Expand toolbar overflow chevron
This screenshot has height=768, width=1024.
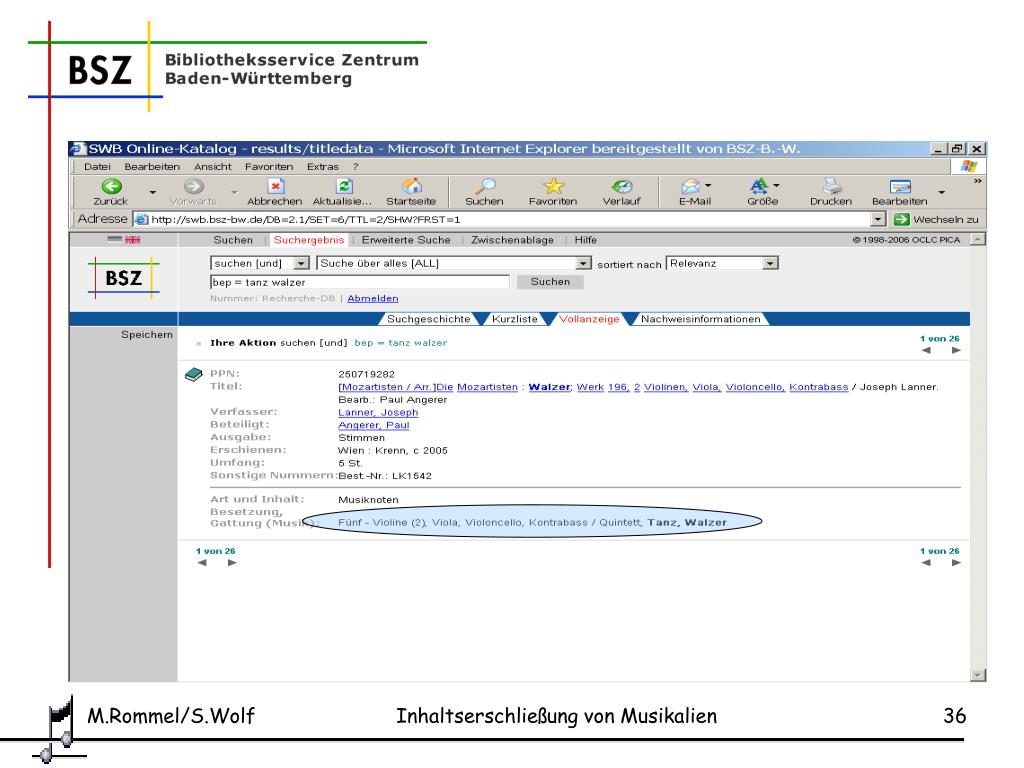point(977,181)
